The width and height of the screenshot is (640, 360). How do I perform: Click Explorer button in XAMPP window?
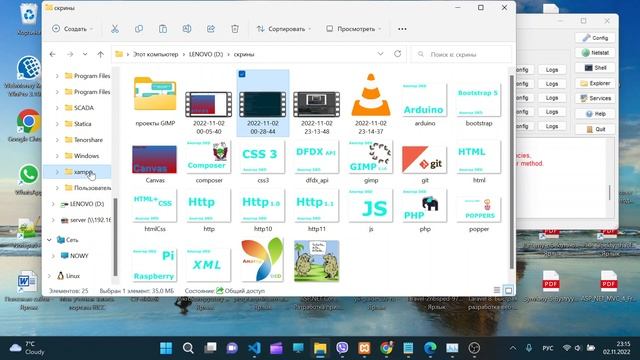[x=595, y=83]
